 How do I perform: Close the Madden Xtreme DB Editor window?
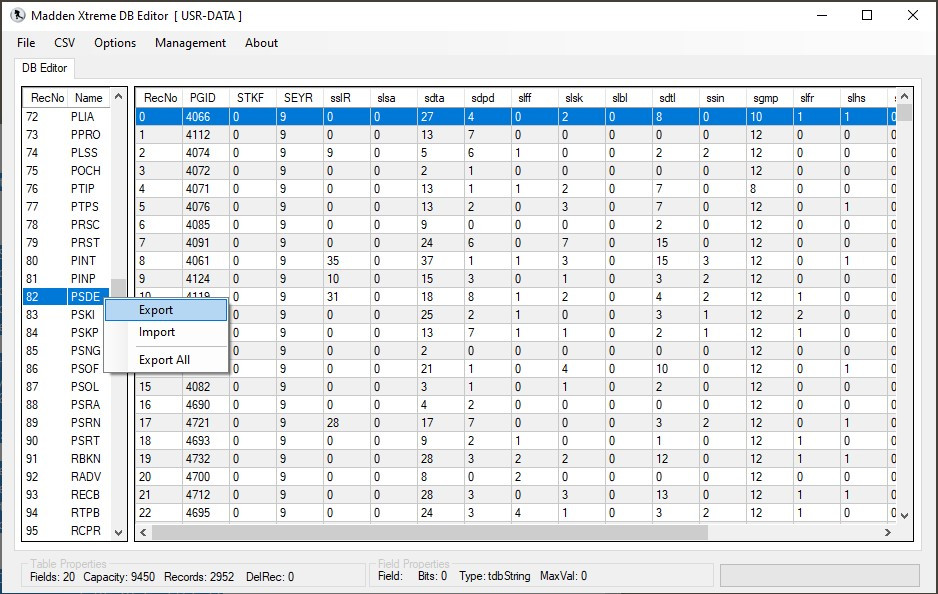point(912,16)
